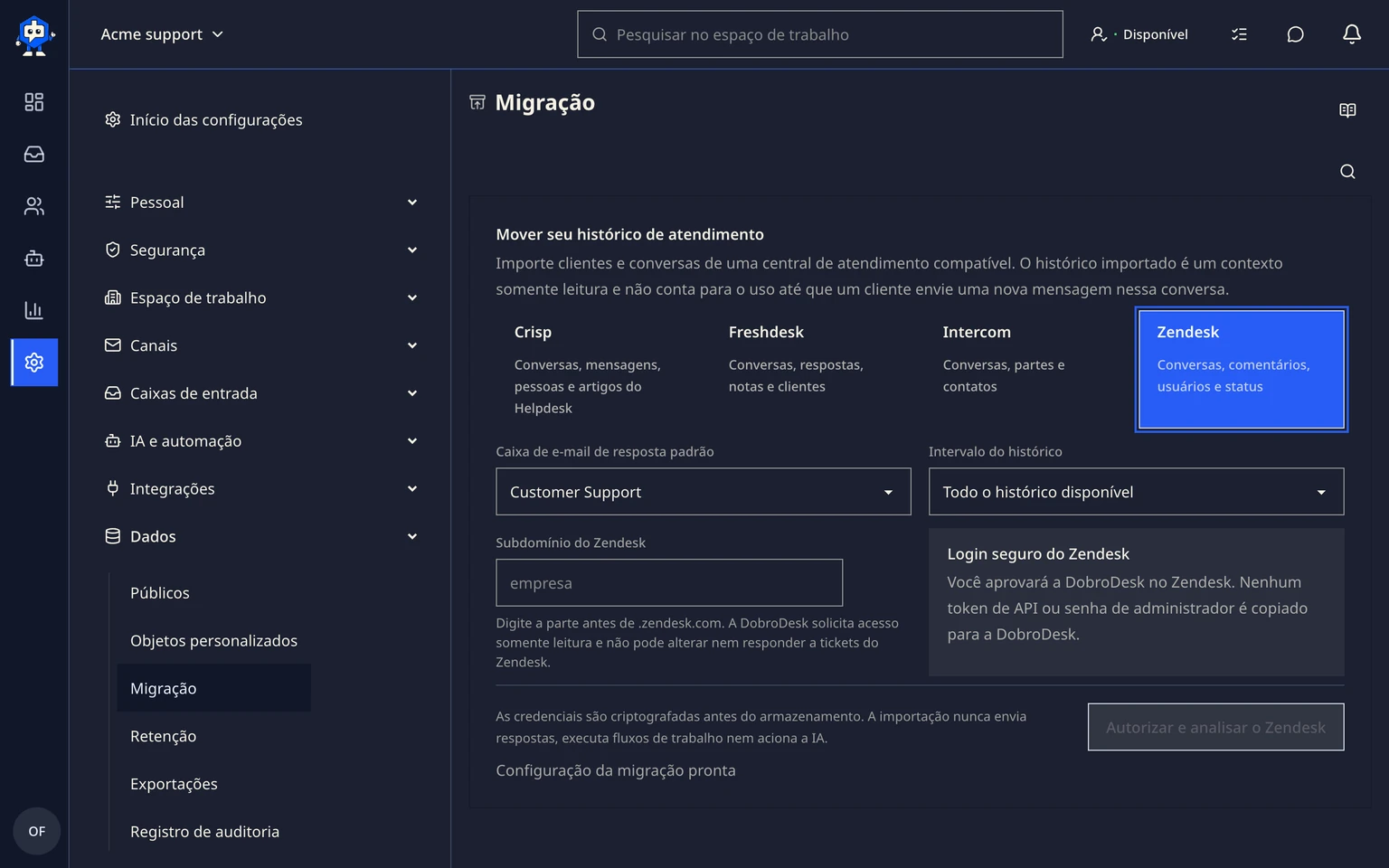Expand the Caixas de entrada section
This screenshot has width=1389, height=868.
pyautogui.click(x=261, y=393)
